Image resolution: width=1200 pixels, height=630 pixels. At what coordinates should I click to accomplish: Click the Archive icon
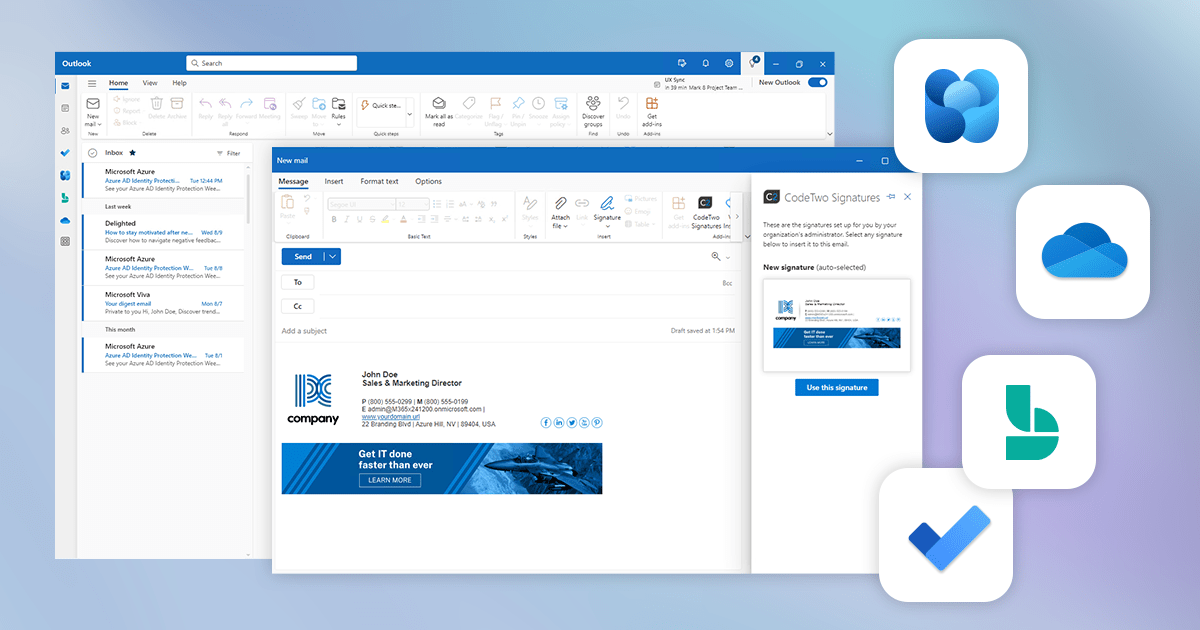click(x=177, y=102)
